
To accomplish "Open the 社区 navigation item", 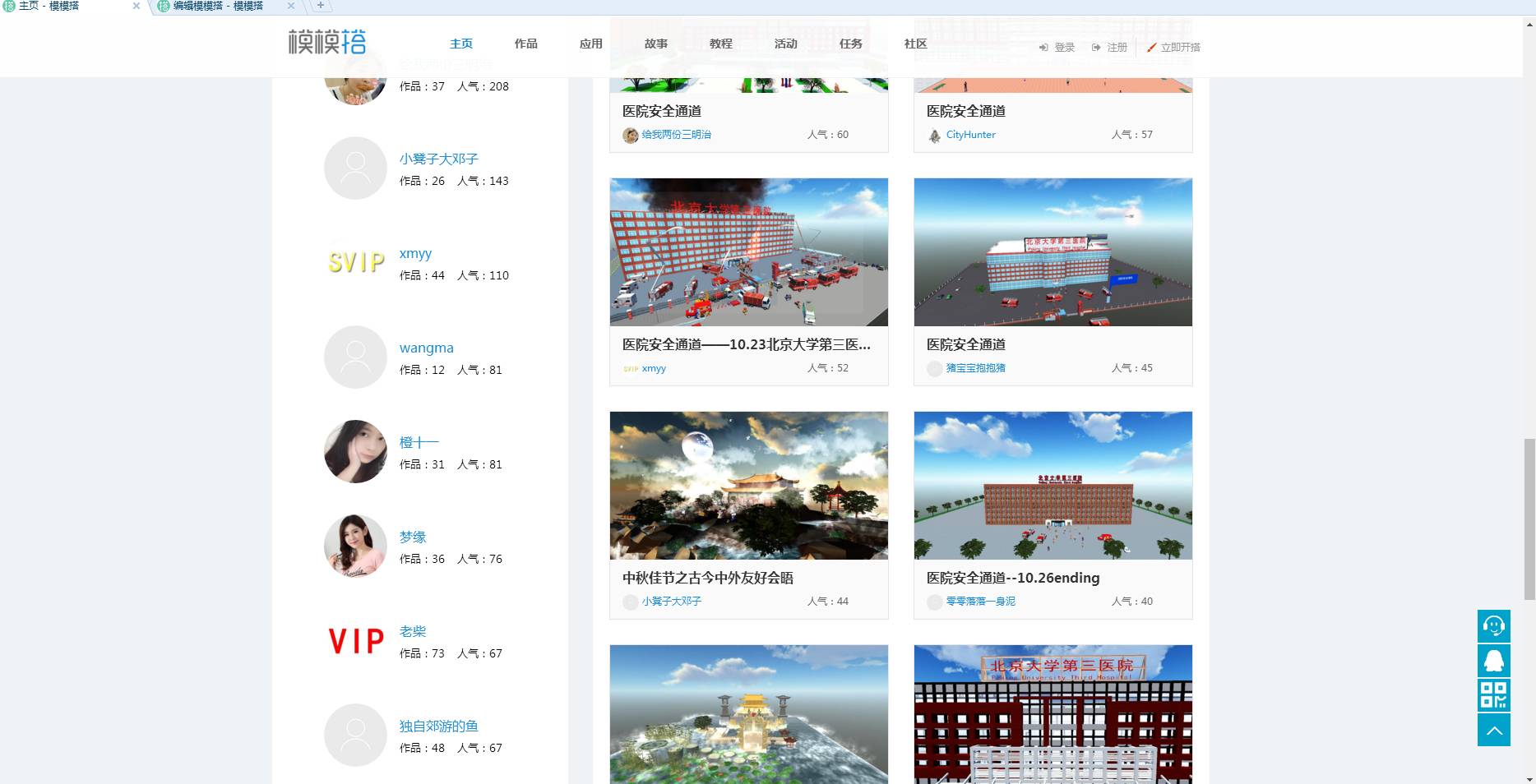I will coord(915,44).
